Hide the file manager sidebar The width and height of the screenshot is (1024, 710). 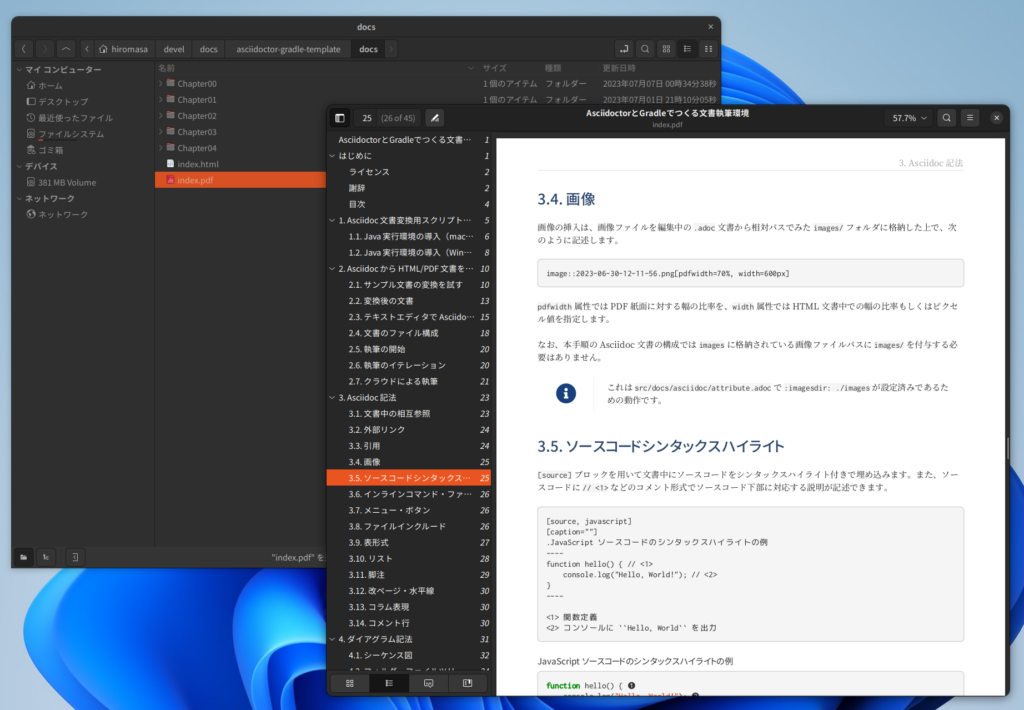(75, 557)
